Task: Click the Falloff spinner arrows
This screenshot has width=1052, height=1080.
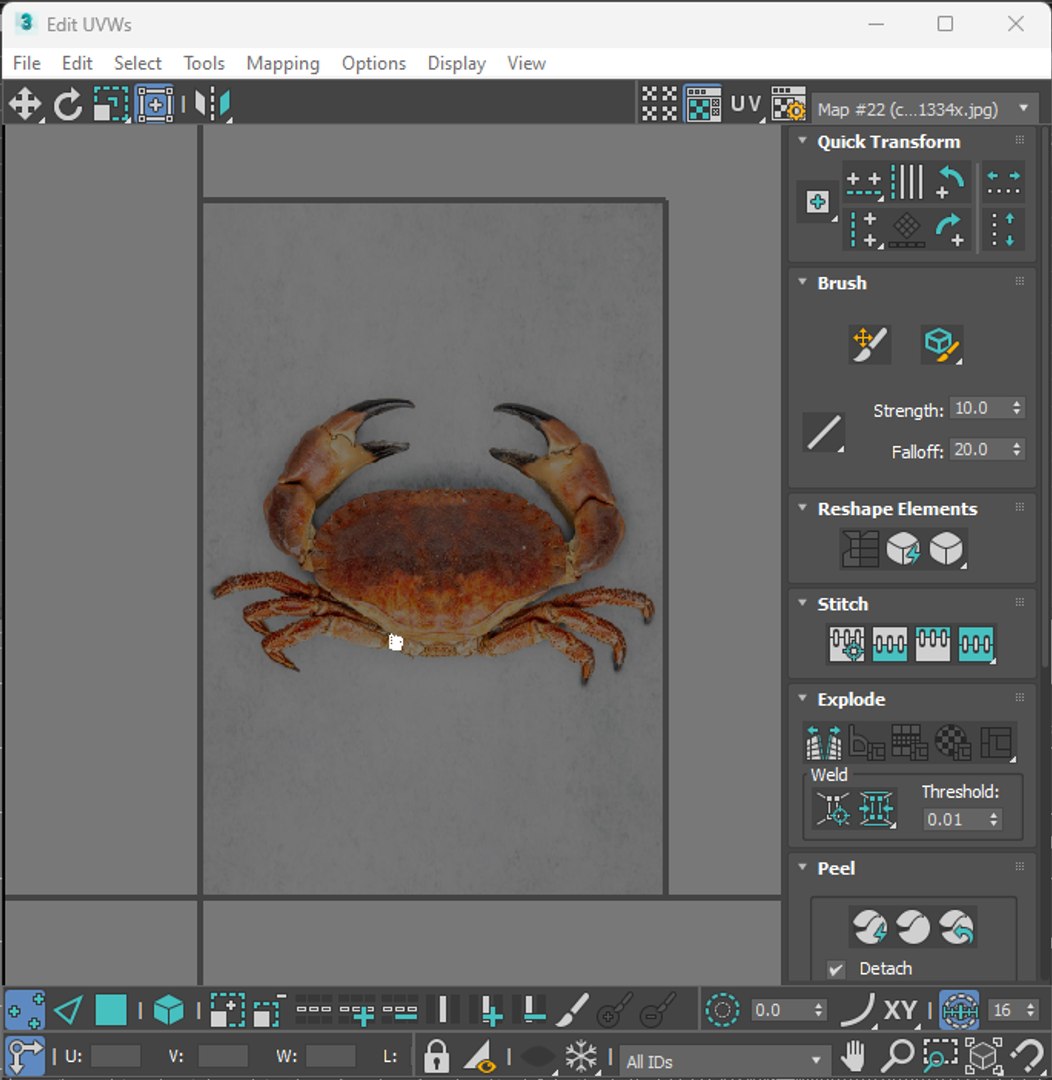Action: pyautogui.click(x=1017, y=449)
